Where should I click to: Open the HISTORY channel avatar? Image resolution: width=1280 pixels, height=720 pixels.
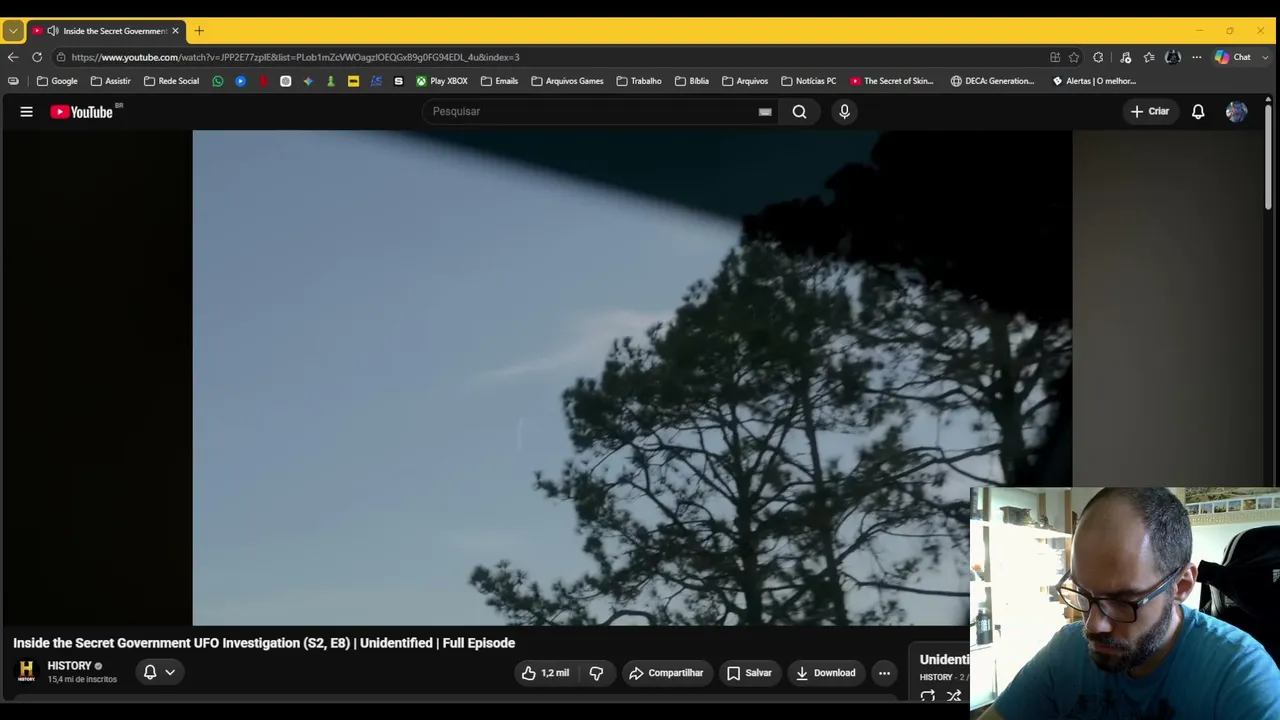click(x=26, y=671)
